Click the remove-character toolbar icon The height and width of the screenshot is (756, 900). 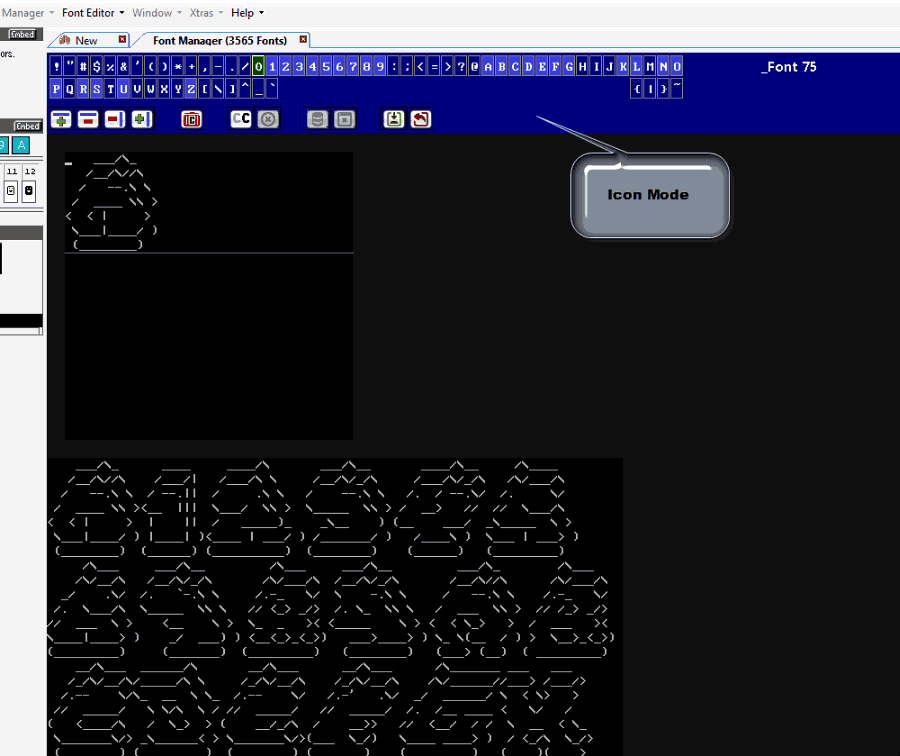click(87, 119)
